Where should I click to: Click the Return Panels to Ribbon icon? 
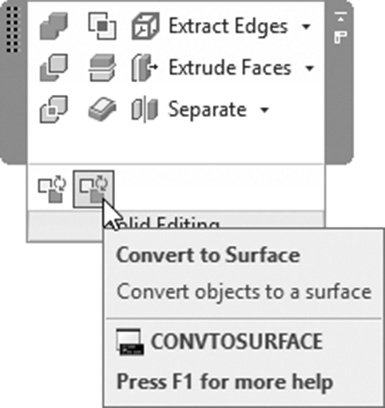(x=341, y=17)
